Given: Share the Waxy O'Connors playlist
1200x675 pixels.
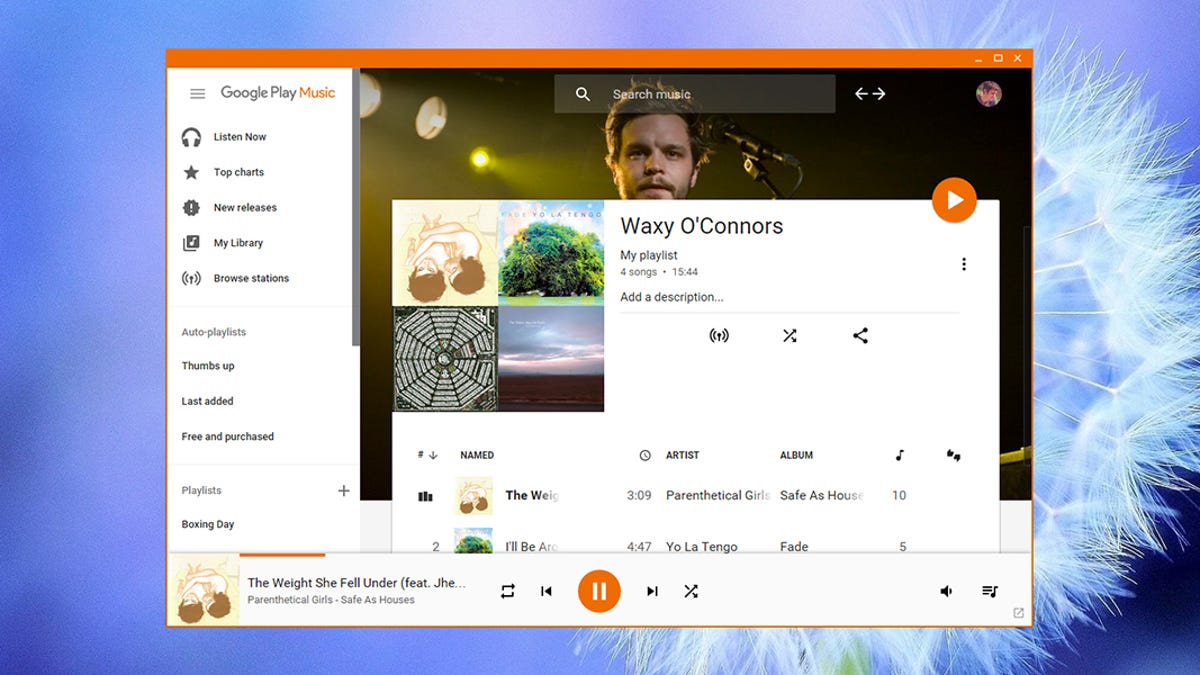Looking at the screenshot, I should (860, 336).
